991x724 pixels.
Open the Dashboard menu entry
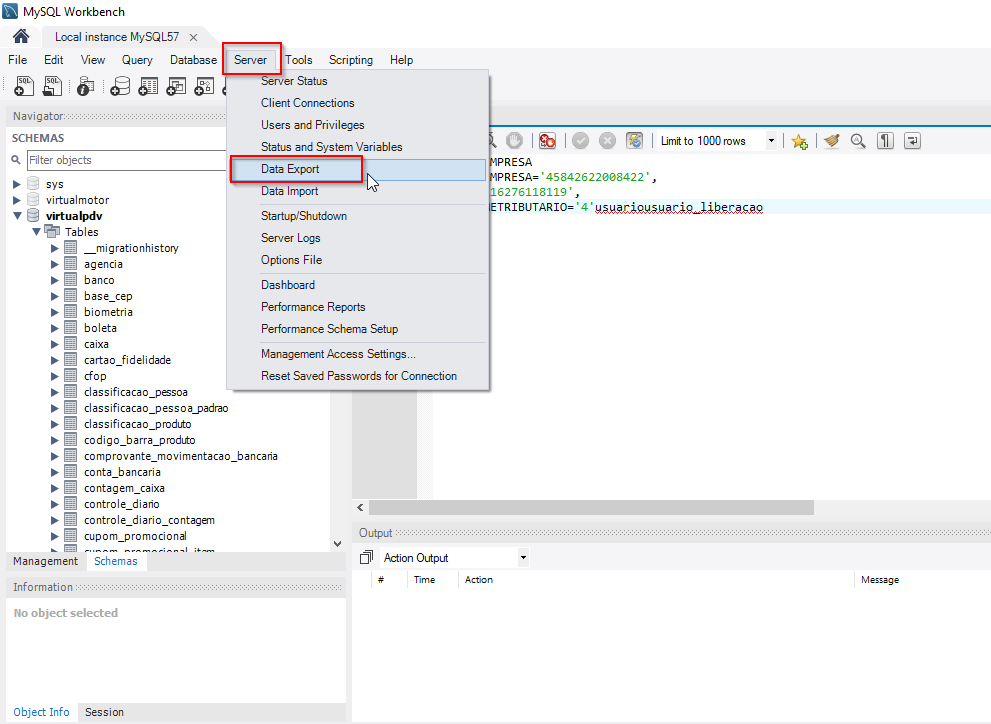click(x=358, y=285)
